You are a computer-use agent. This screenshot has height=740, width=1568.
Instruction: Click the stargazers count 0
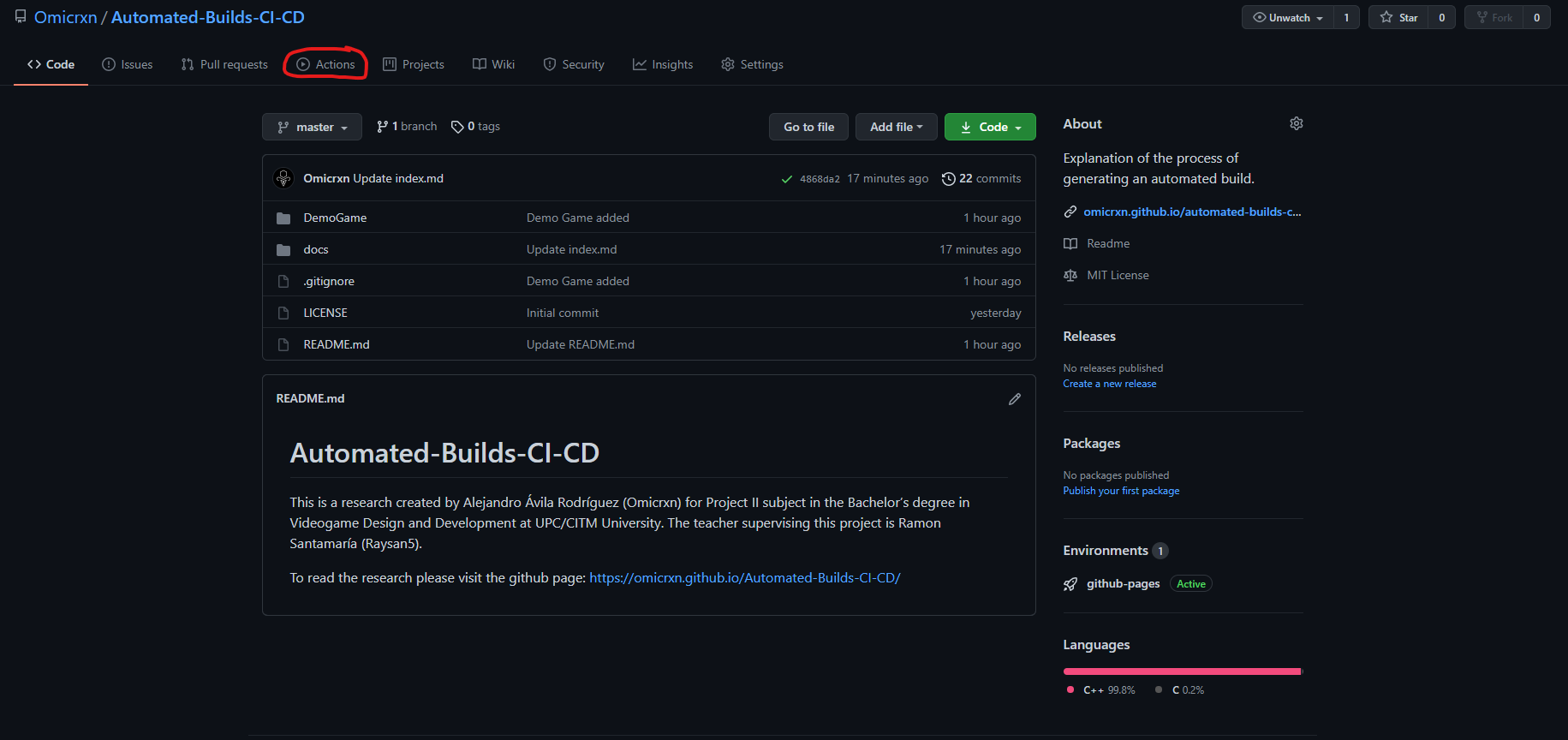[x=1441, y=17]
